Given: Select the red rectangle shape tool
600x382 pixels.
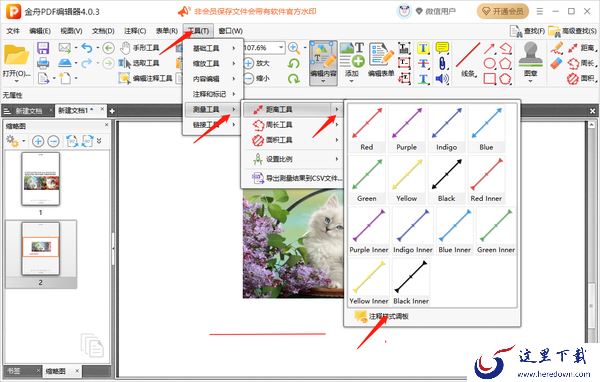Looking at the screenshot, I should [x=490, y=79].
